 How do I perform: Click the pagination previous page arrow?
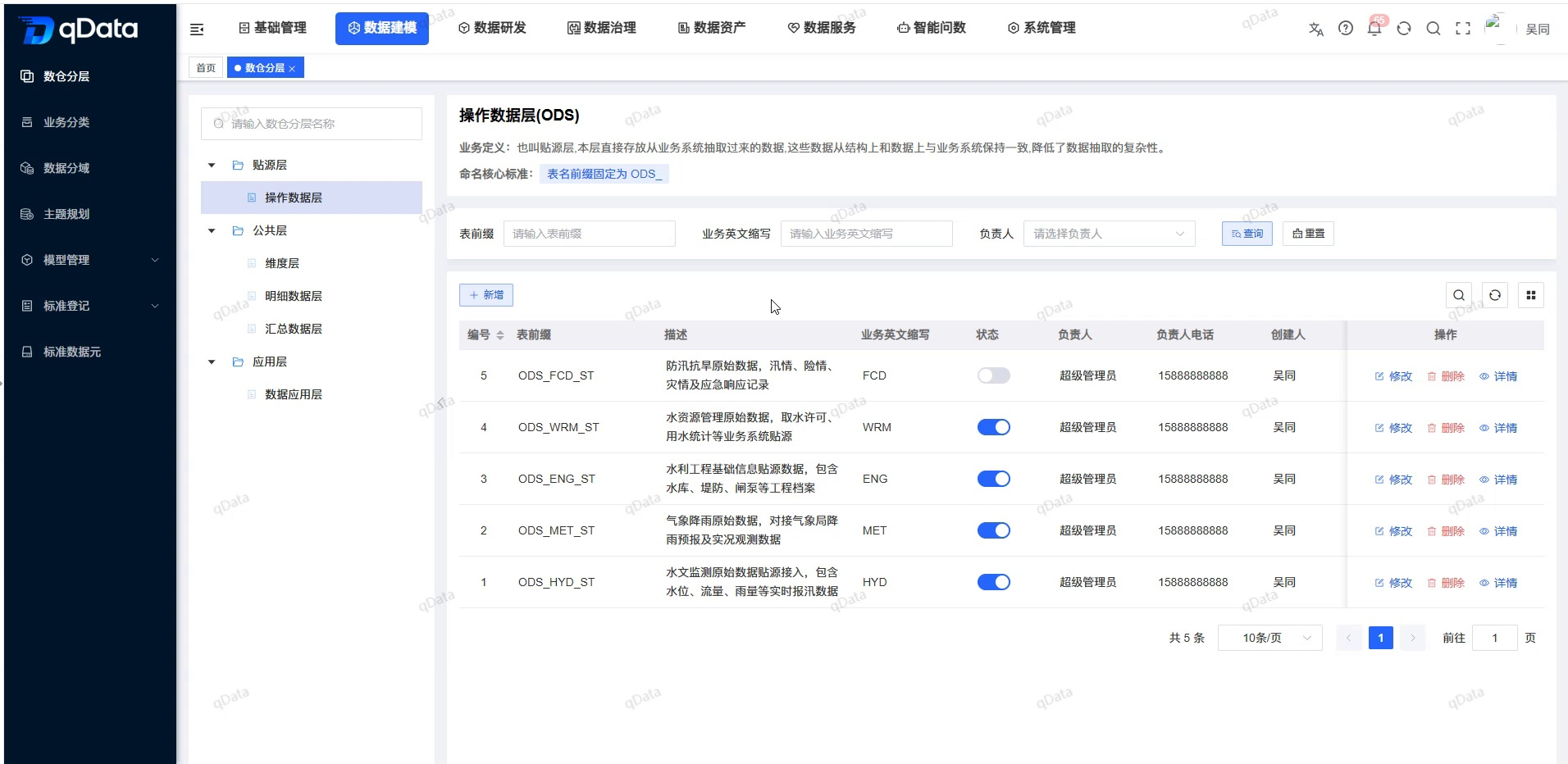[x=1348, y=638]
